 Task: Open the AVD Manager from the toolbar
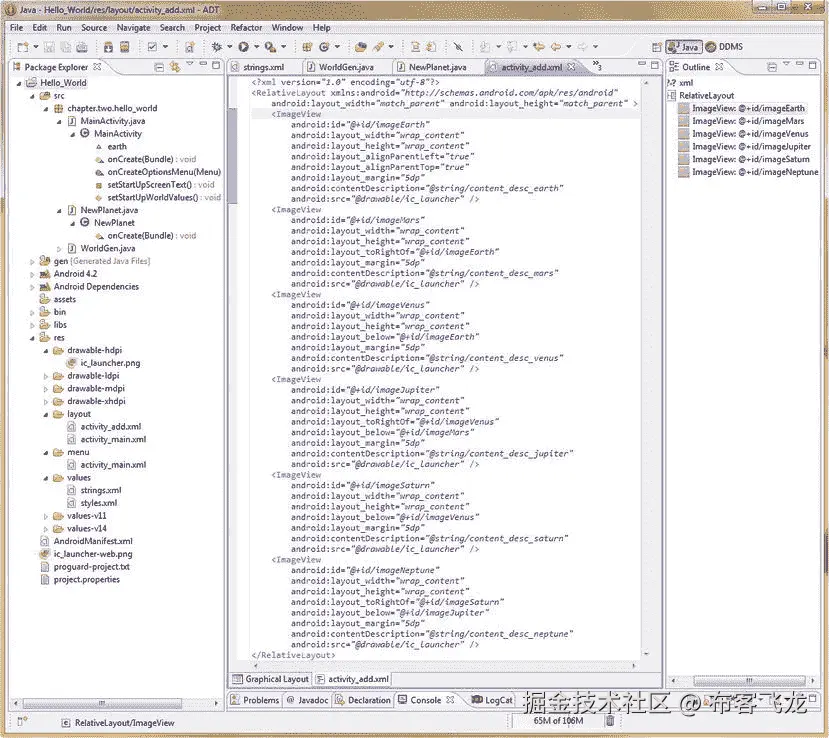pyautogui.click(x=125, y=46)
